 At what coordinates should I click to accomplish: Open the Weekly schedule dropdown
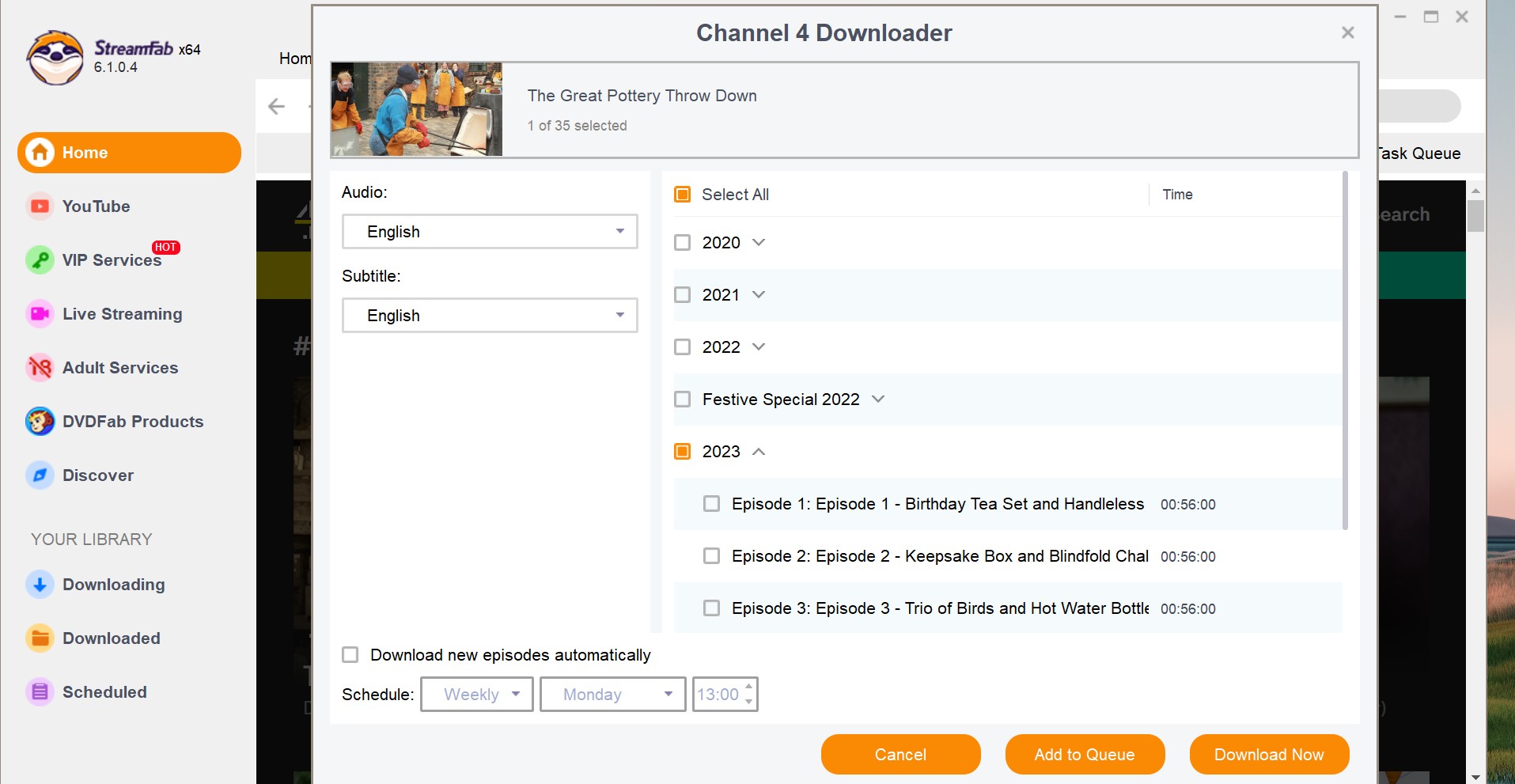click(477, 695)
